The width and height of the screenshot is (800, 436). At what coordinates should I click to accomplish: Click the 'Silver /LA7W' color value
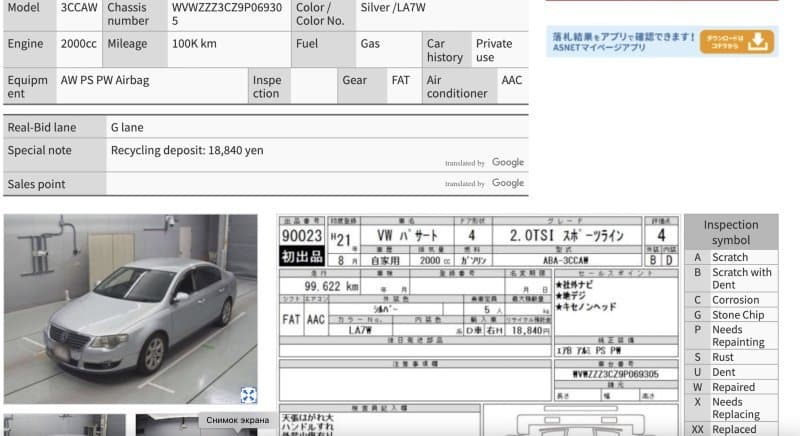pos(393,8)
